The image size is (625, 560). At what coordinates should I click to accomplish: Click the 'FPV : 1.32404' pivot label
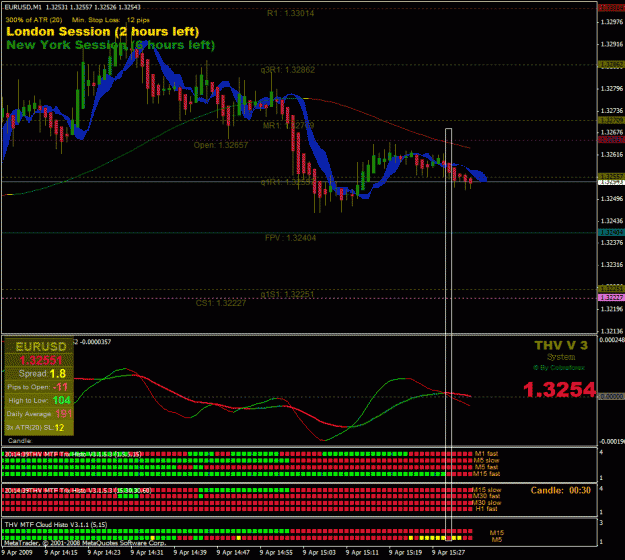[290, 238]
